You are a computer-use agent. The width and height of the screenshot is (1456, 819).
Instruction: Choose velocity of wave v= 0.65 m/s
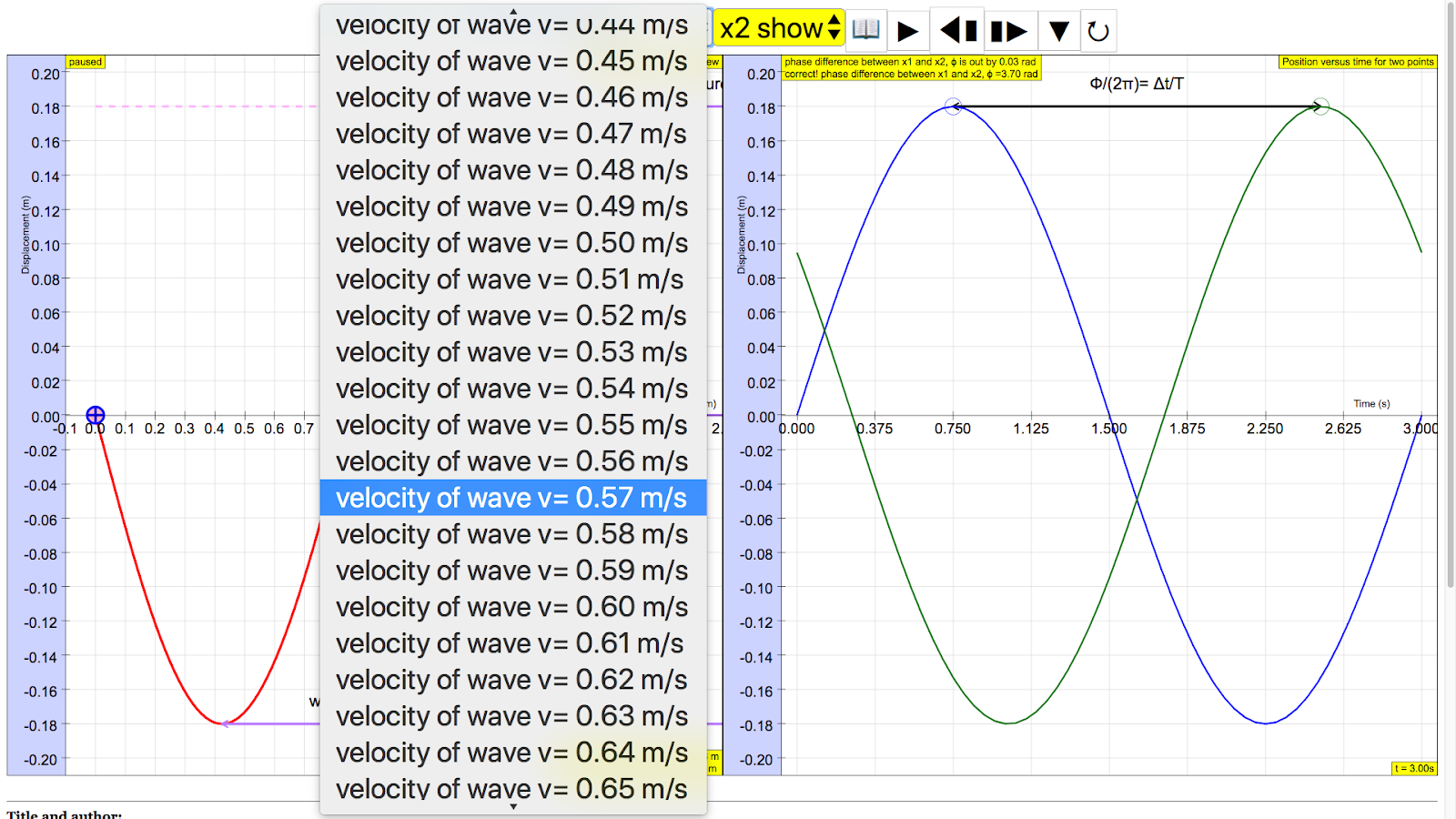point(513,787)
